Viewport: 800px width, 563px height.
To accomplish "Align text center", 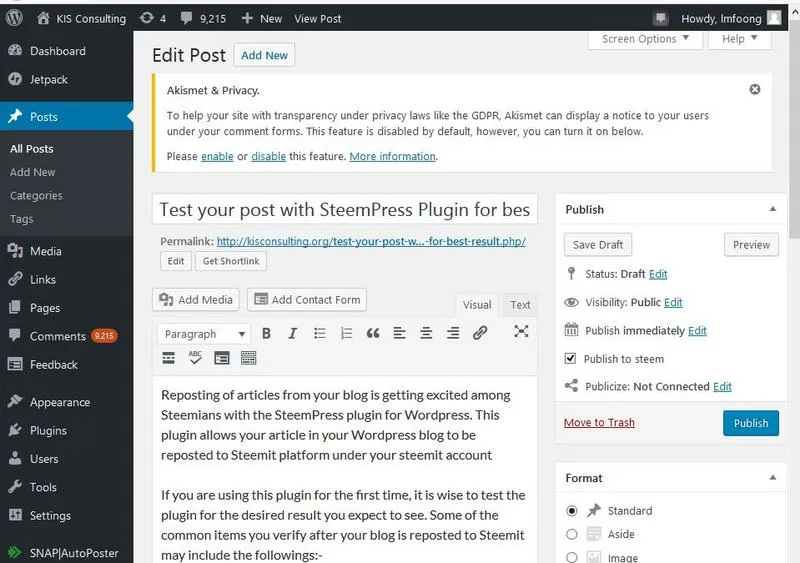I will [426, 333].
